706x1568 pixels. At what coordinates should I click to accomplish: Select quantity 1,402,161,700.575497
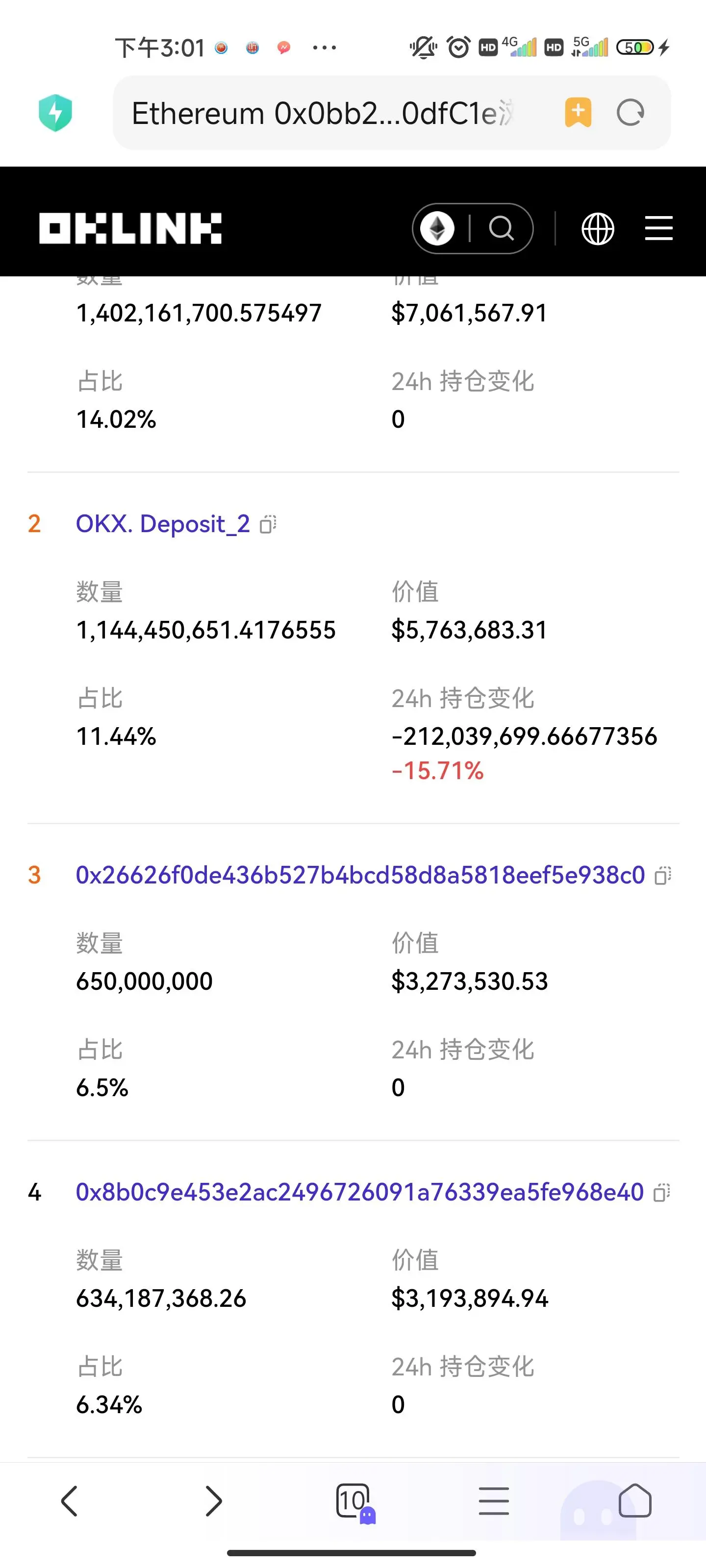point(199,313)
